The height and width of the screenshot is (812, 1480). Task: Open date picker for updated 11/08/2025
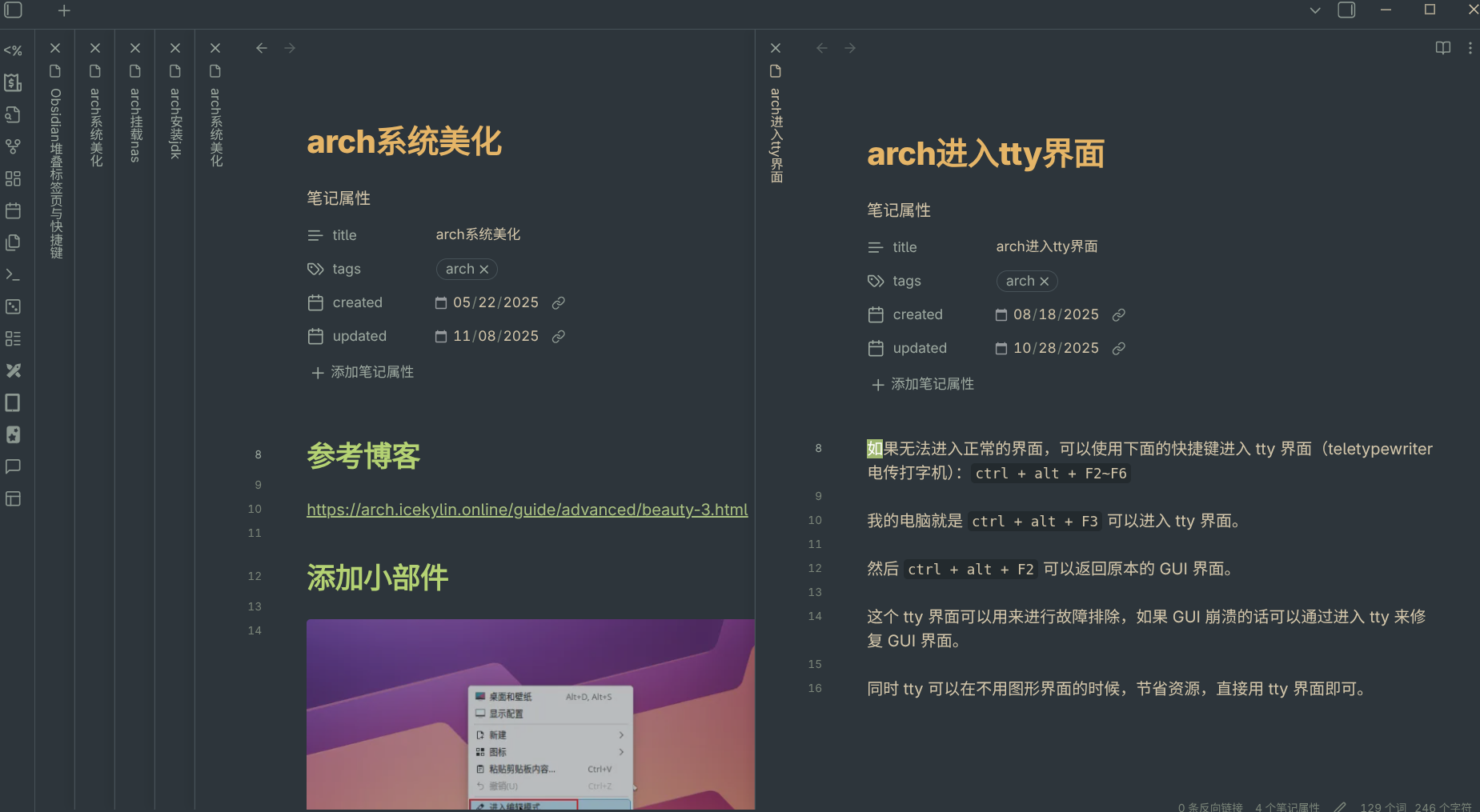(441, 336)
